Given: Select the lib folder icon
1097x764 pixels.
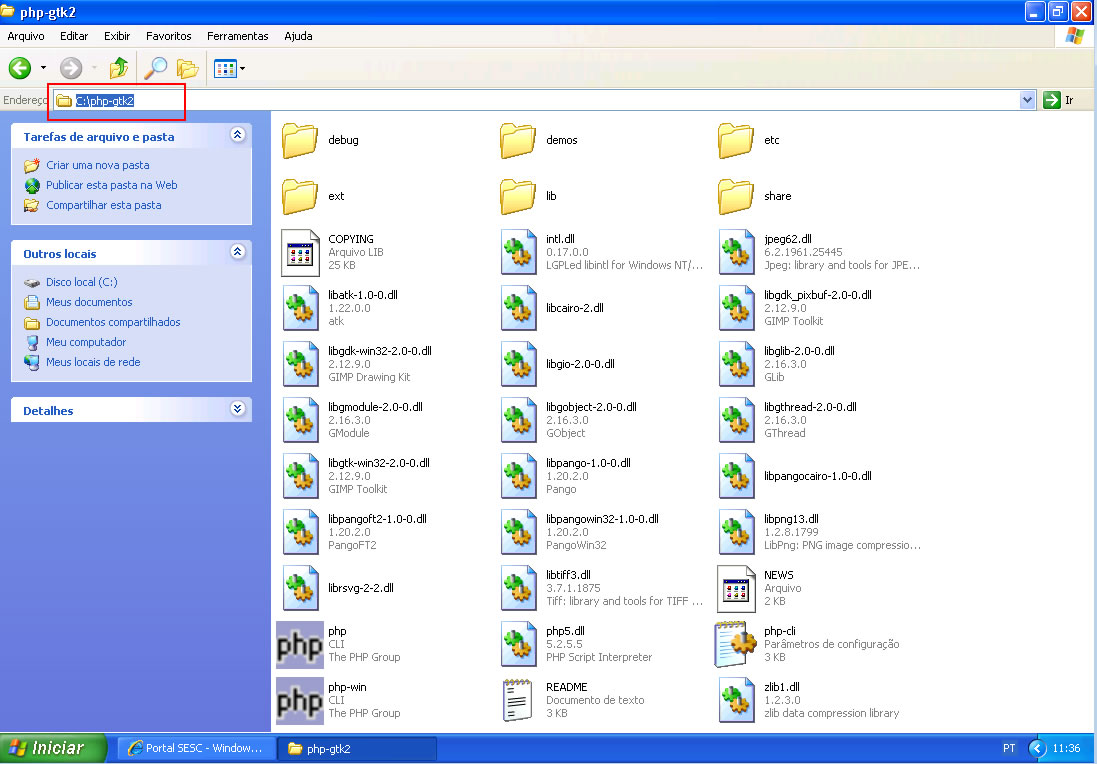Looking at the screenshot, I should (x=518, y=196).
